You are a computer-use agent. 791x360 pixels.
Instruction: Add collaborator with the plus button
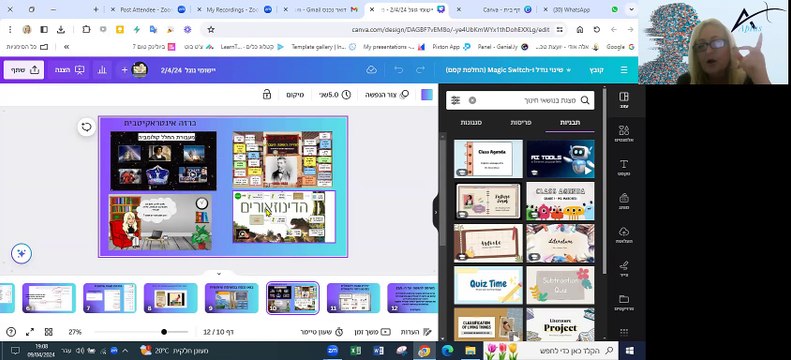tap(124, 70)
